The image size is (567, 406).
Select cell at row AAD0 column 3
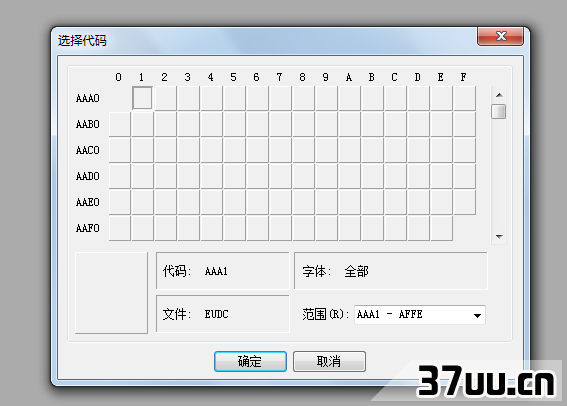click(x=188, y=176)
